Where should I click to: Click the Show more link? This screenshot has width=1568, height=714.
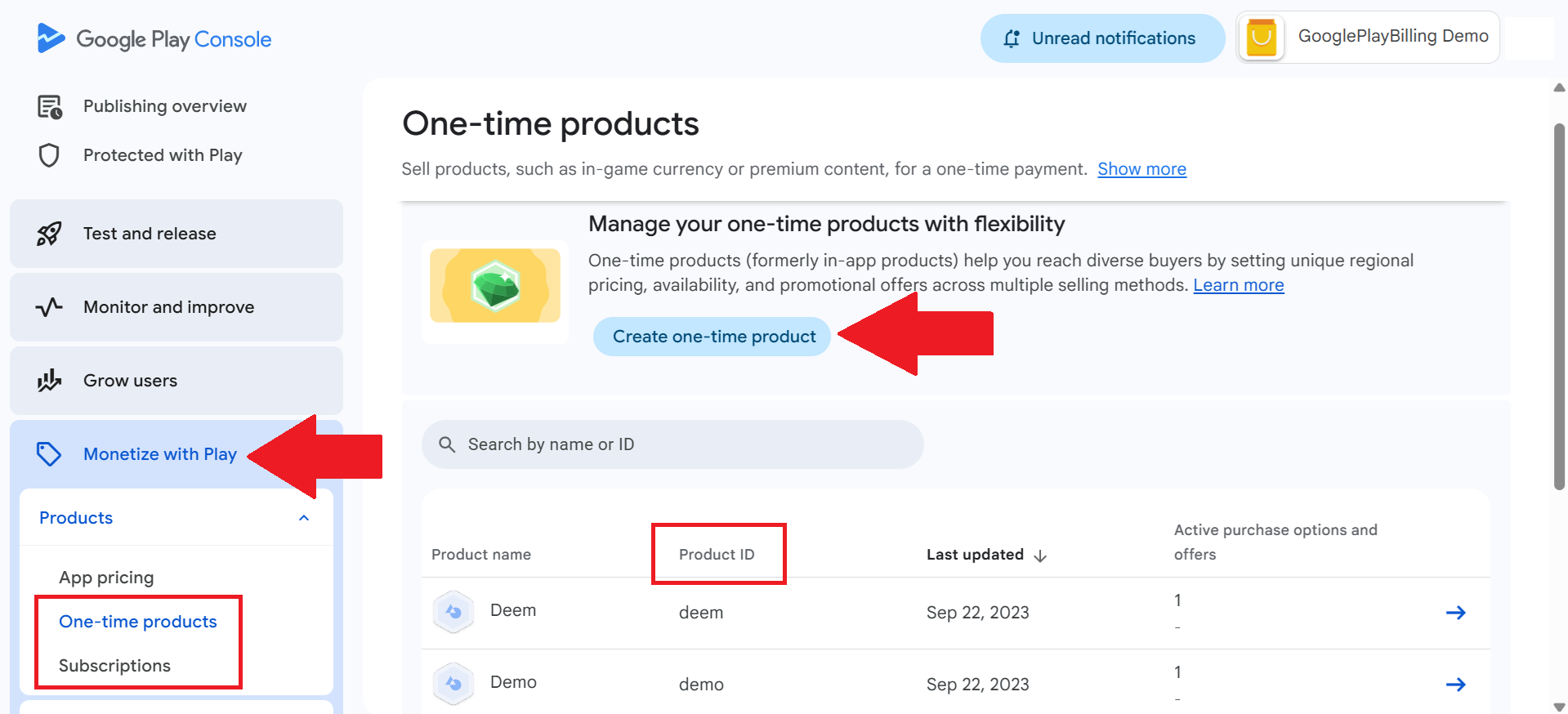tap(1141, 169)
